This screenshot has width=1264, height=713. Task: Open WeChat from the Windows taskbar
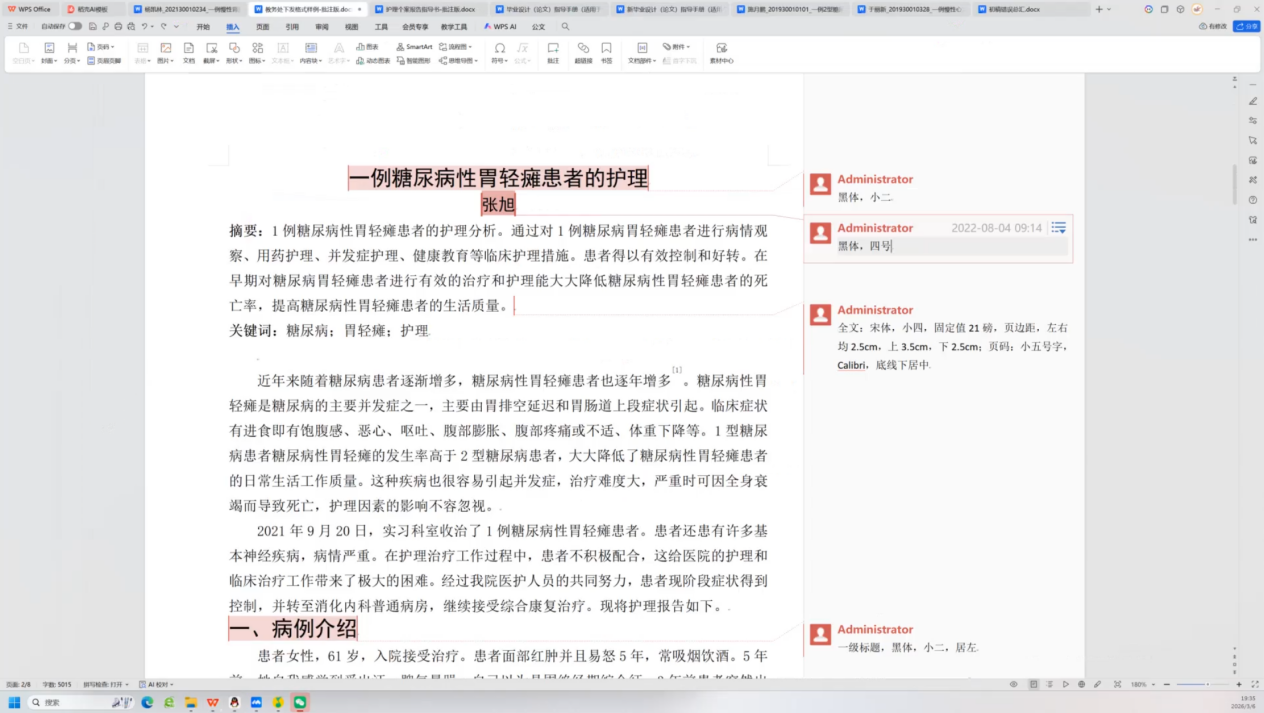[299, 703]
